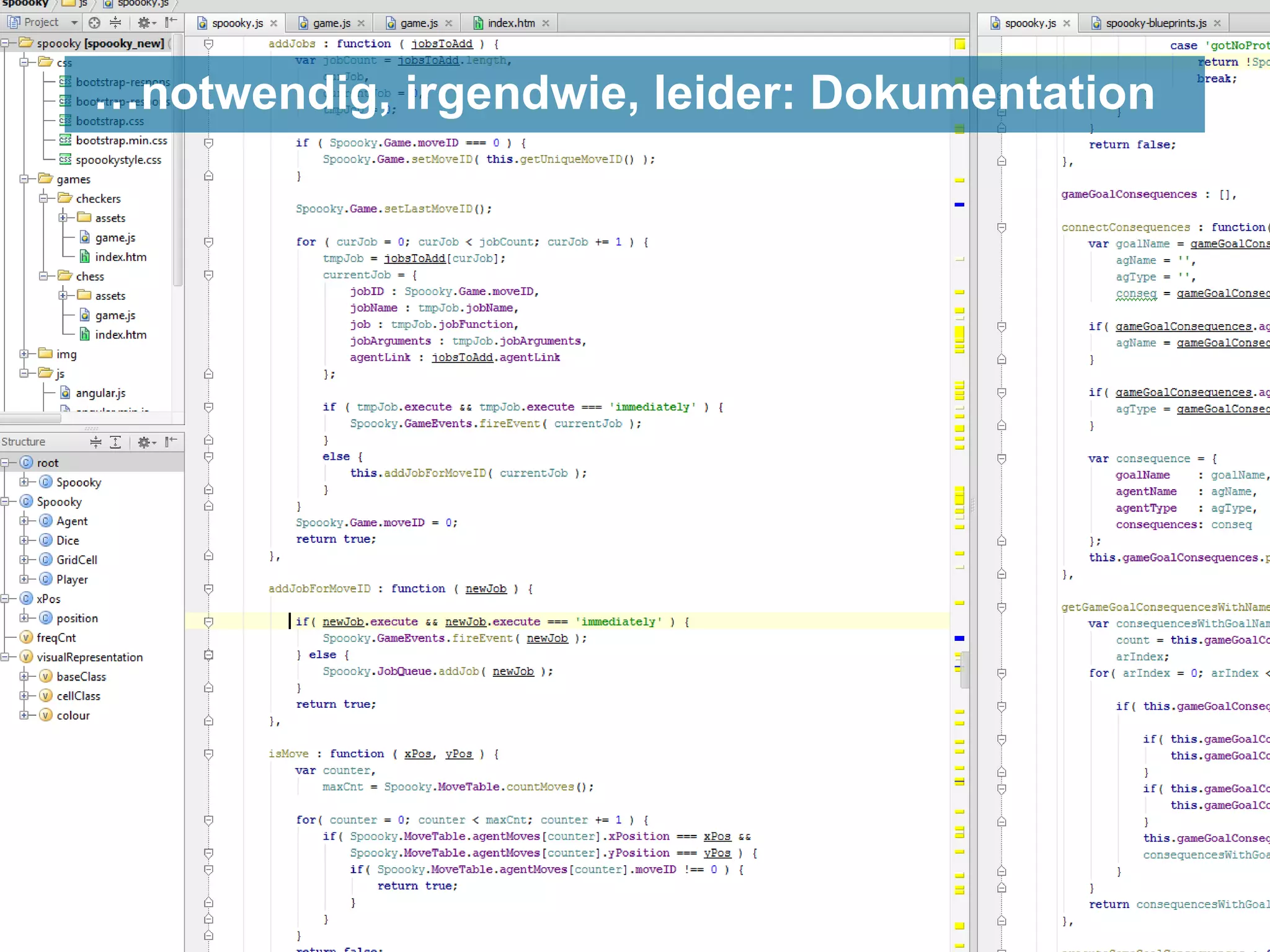This screenshot has width=1270, height=952.
Task: Collapse the checkers folder
Action: point(43,198)
